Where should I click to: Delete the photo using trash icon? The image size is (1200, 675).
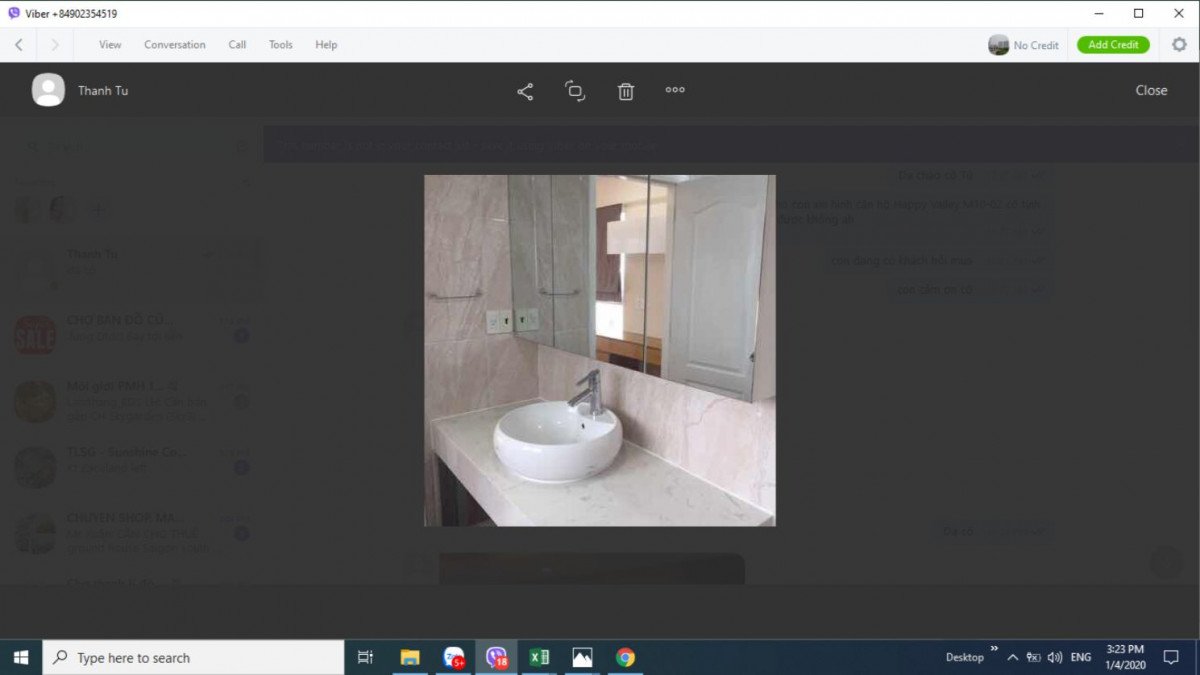[x=626, y=91]
